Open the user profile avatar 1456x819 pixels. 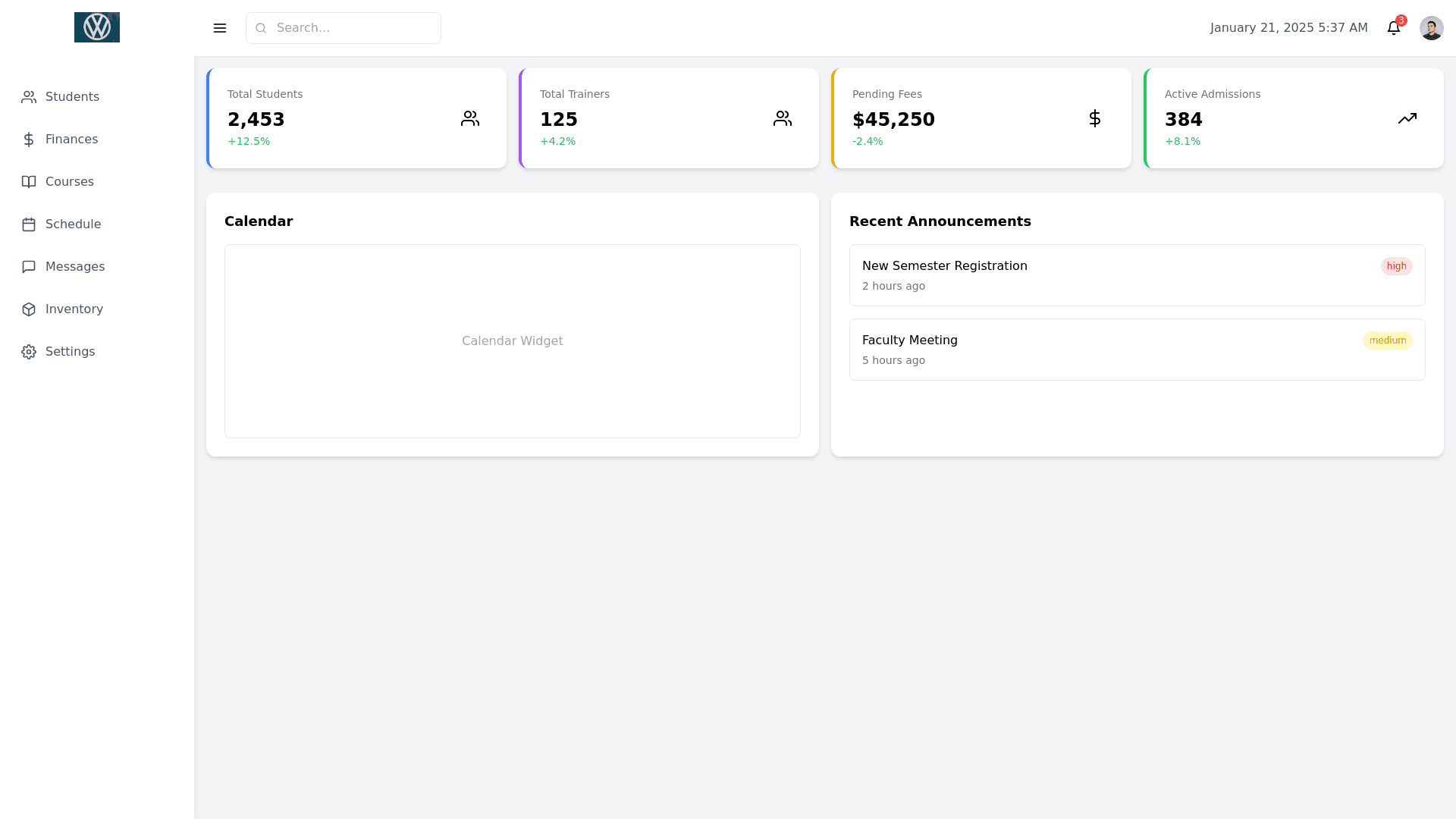(x=1431, y=28)
